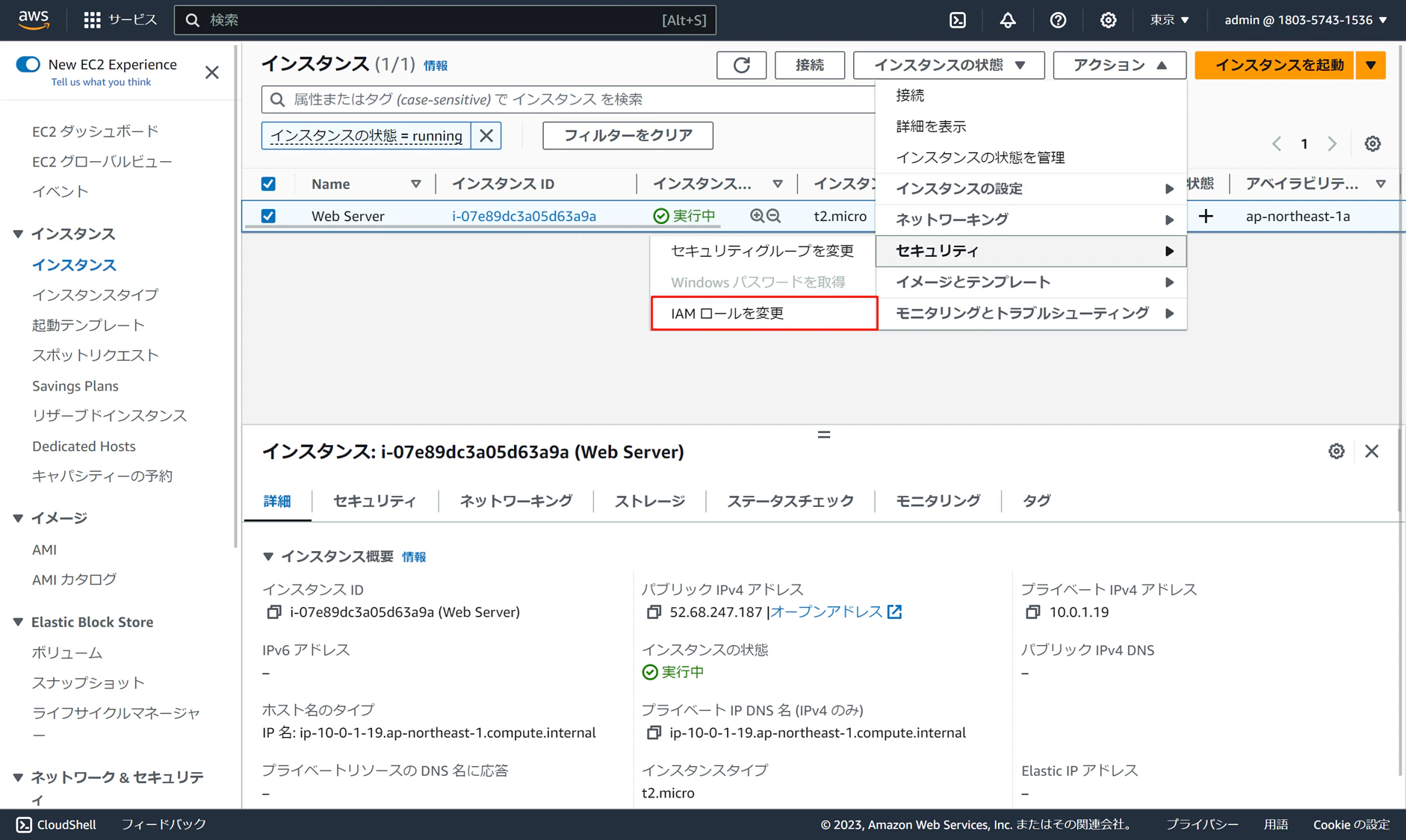The image size is (1406, 840).
Task: Open the instance state dropdown
Action: (x=949, y=65)
